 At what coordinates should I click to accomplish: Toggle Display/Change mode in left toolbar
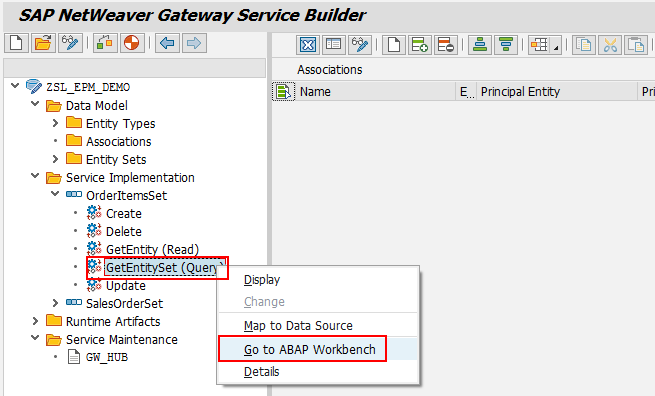70,43
